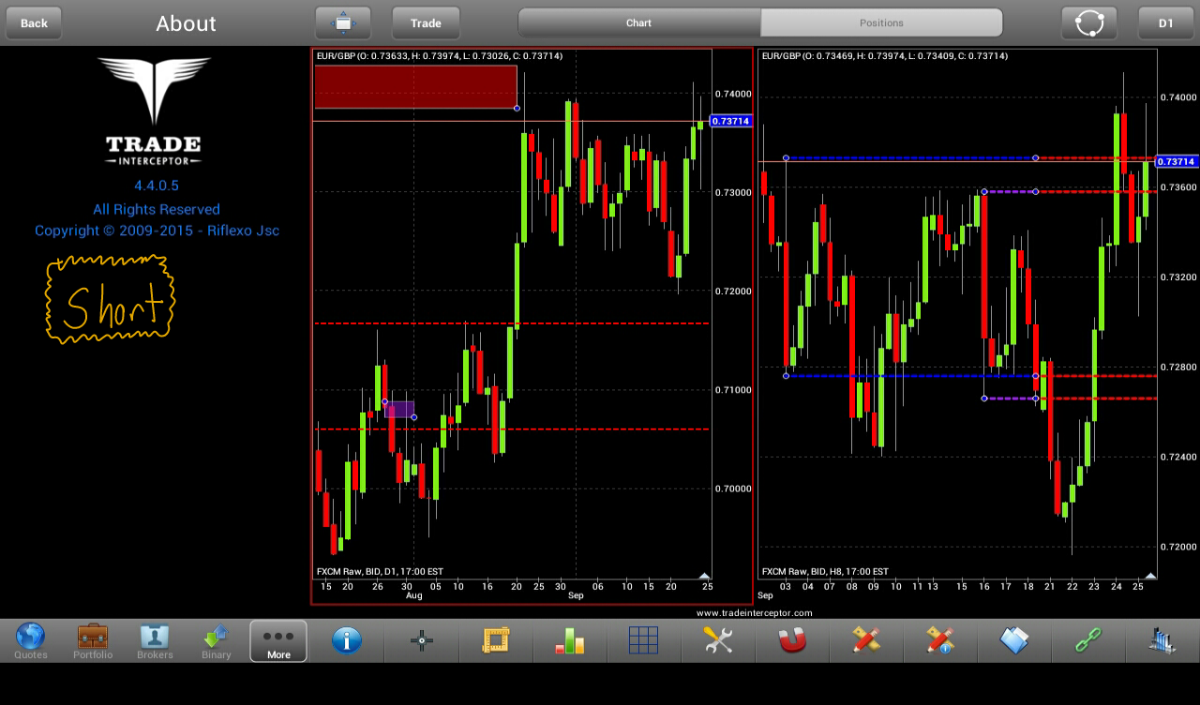
Task: Click the Trade Interceptor logo
Action: pyautogui.click(x=154, y=111)
